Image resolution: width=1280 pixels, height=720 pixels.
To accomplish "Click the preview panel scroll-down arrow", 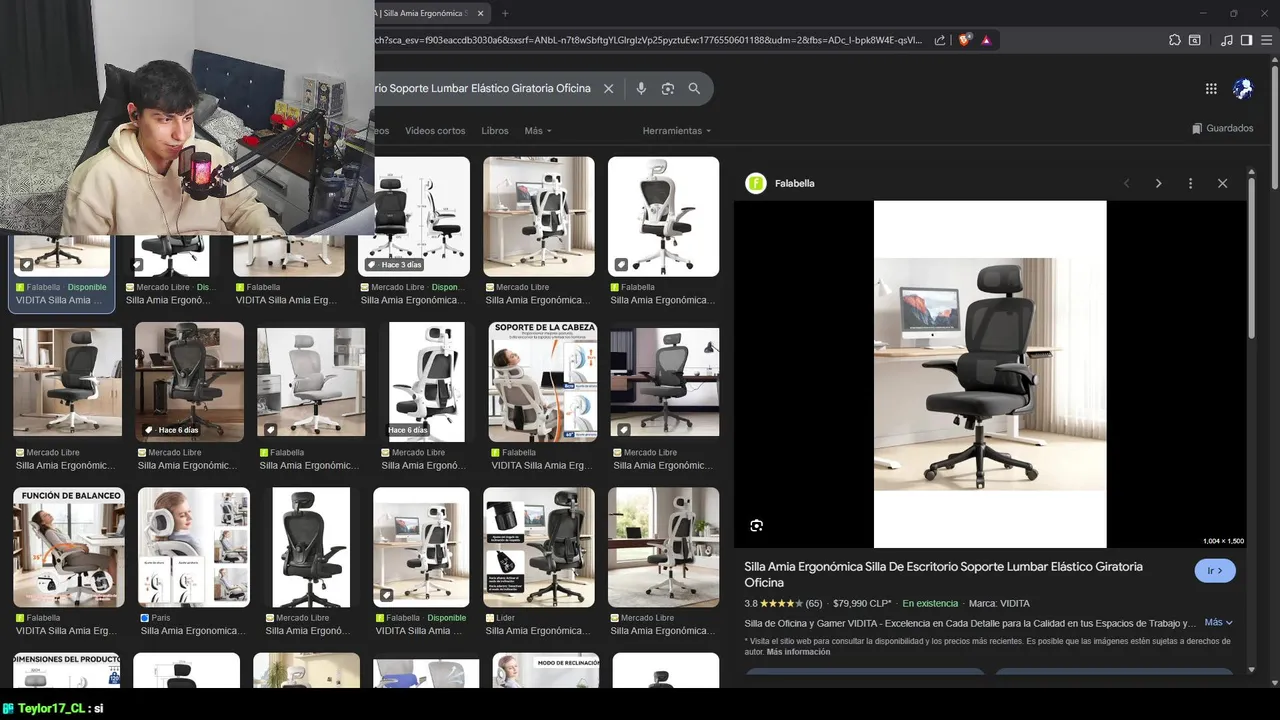I will pyautogui.click(x=1251, y=670).
